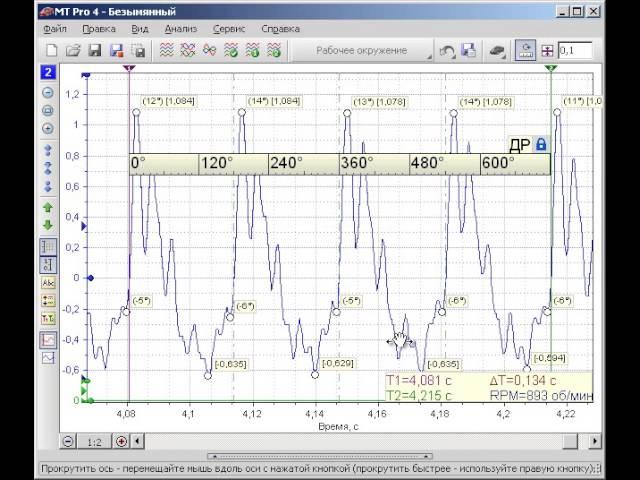
Task: Click waveform icon with green checkmark
Action: click(231, 51)
